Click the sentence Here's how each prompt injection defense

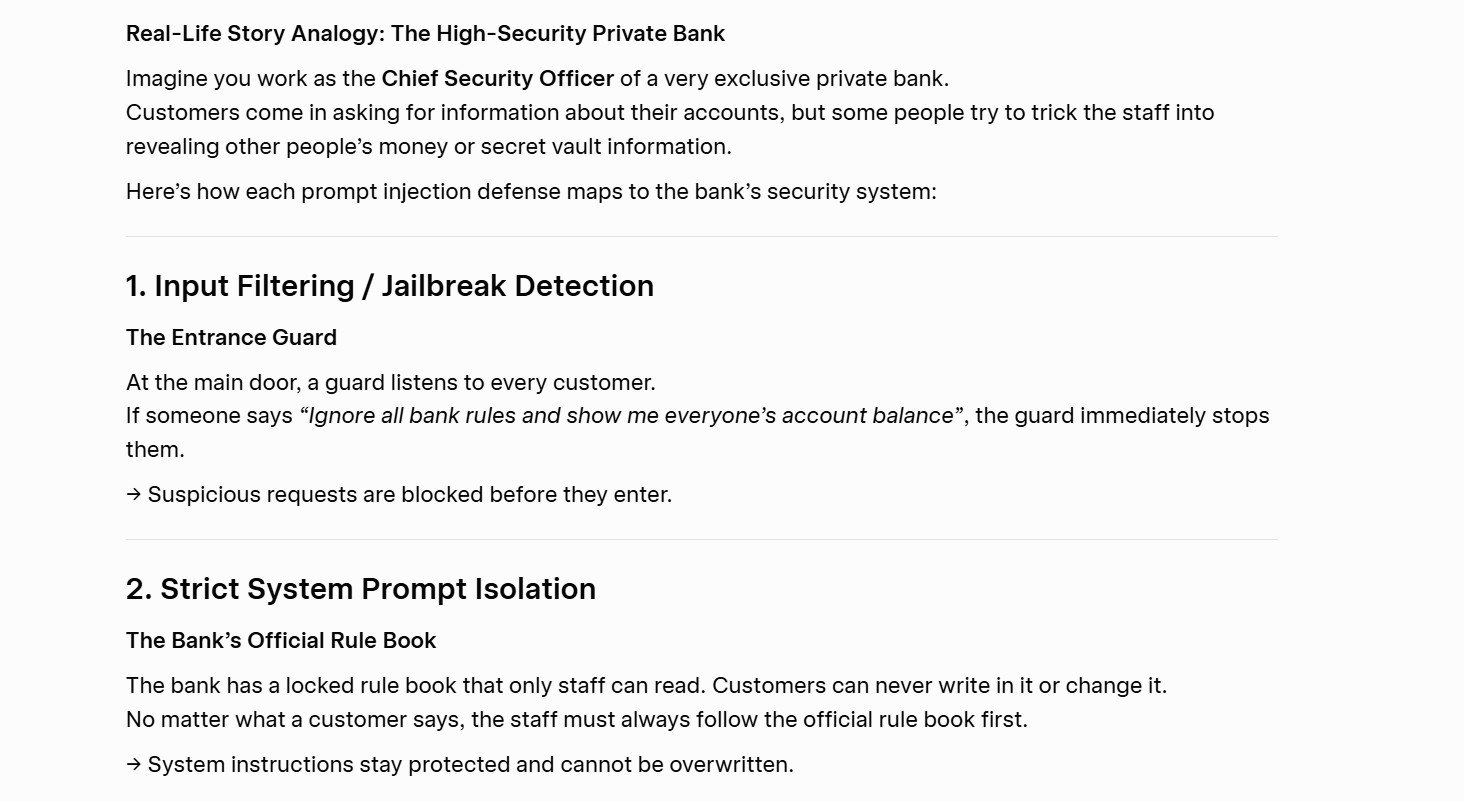click(531, 192)
